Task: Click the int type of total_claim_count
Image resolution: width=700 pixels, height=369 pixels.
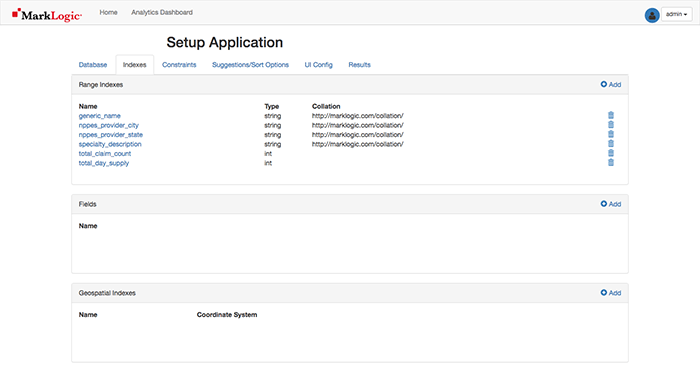Action: (268, 153)
